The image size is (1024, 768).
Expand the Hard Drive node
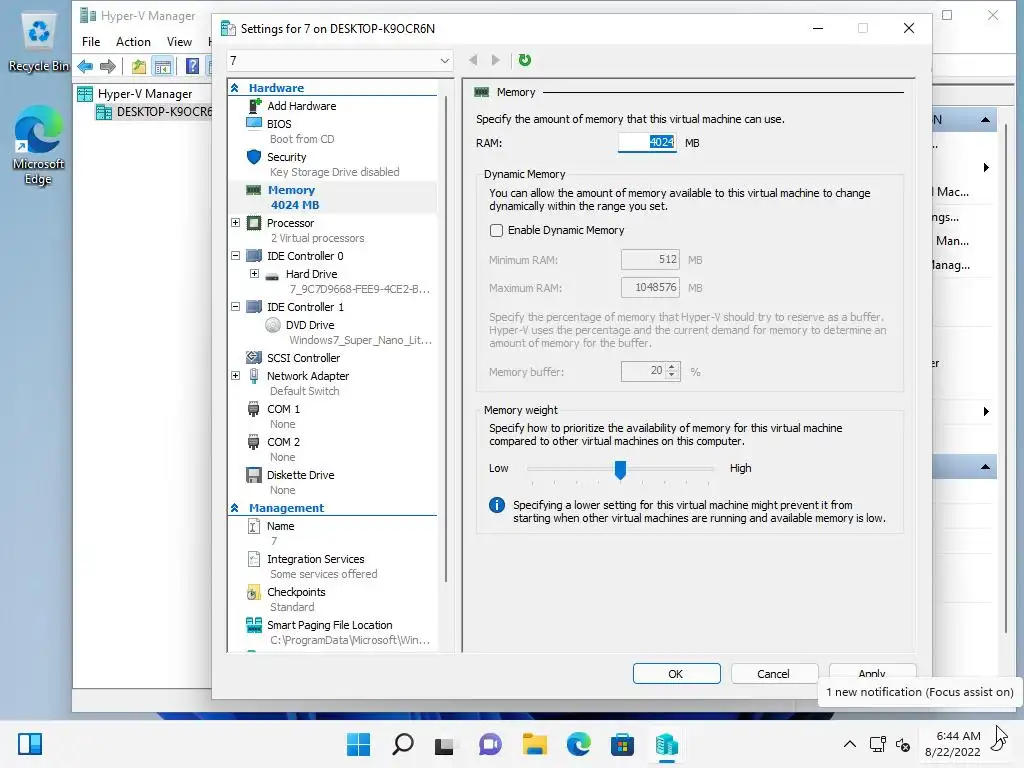(x=255, y=274)
